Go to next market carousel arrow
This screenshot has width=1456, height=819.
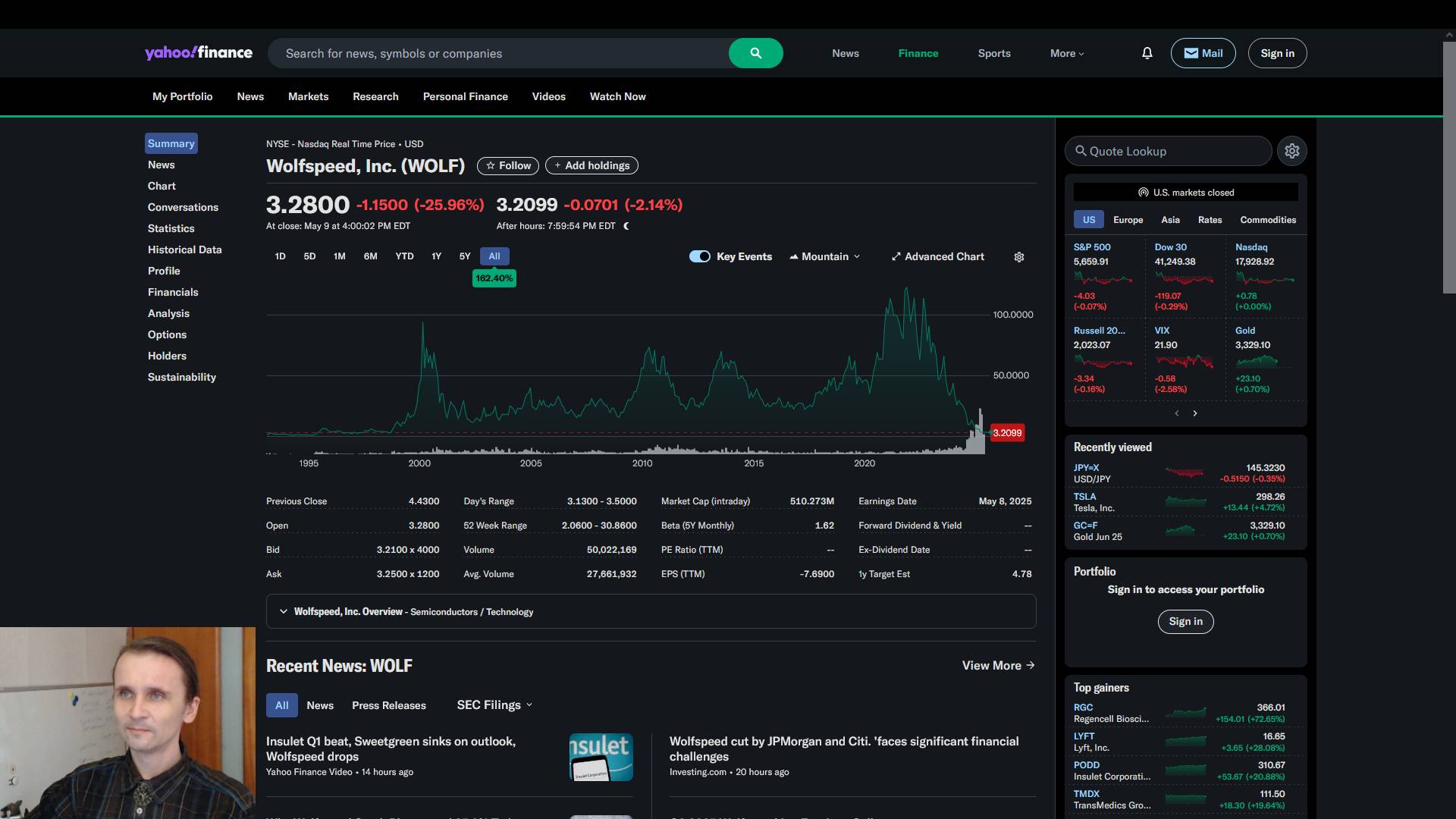pos(1195,413)
